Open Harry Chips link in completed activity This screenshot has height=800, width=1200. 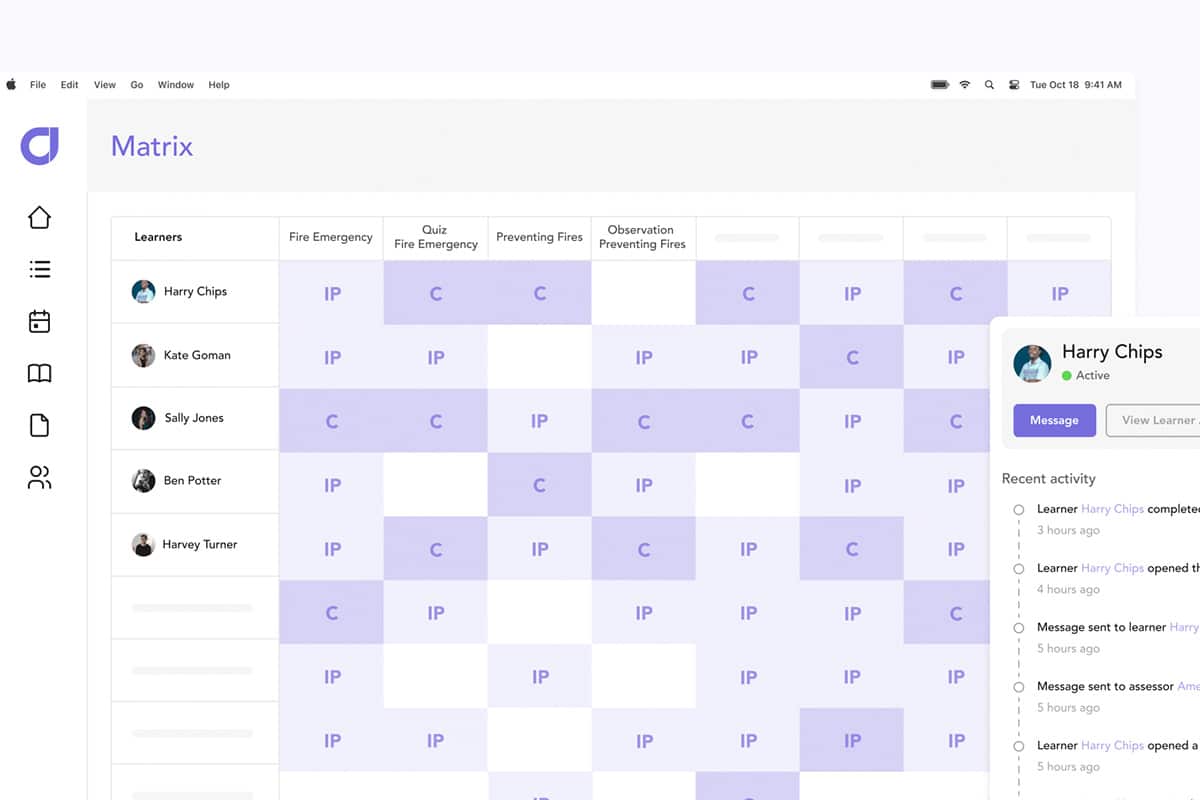coord(1112,509)
